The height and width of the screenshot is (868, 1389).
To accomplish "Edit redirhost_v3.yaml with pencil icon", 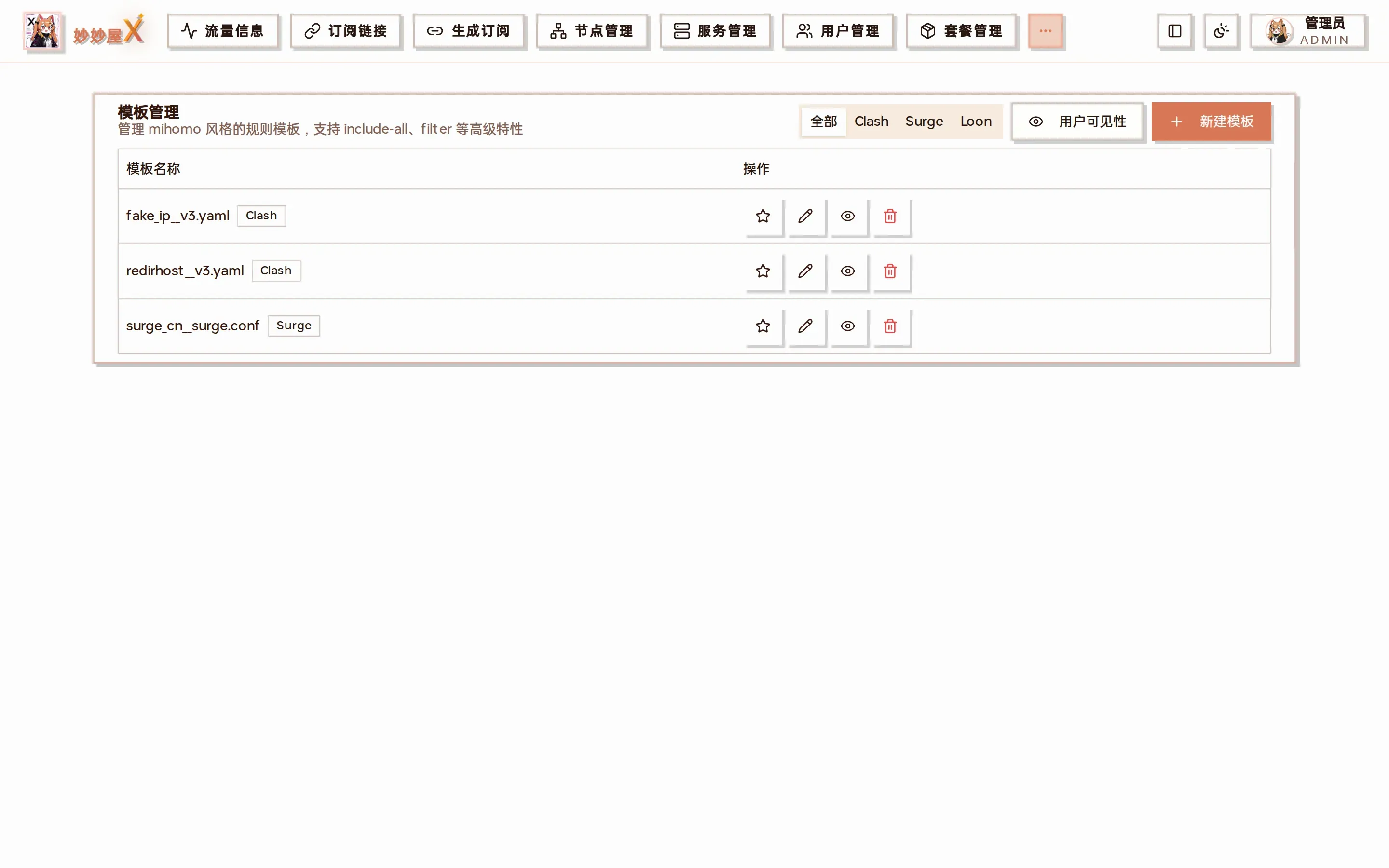I will 805,271.
